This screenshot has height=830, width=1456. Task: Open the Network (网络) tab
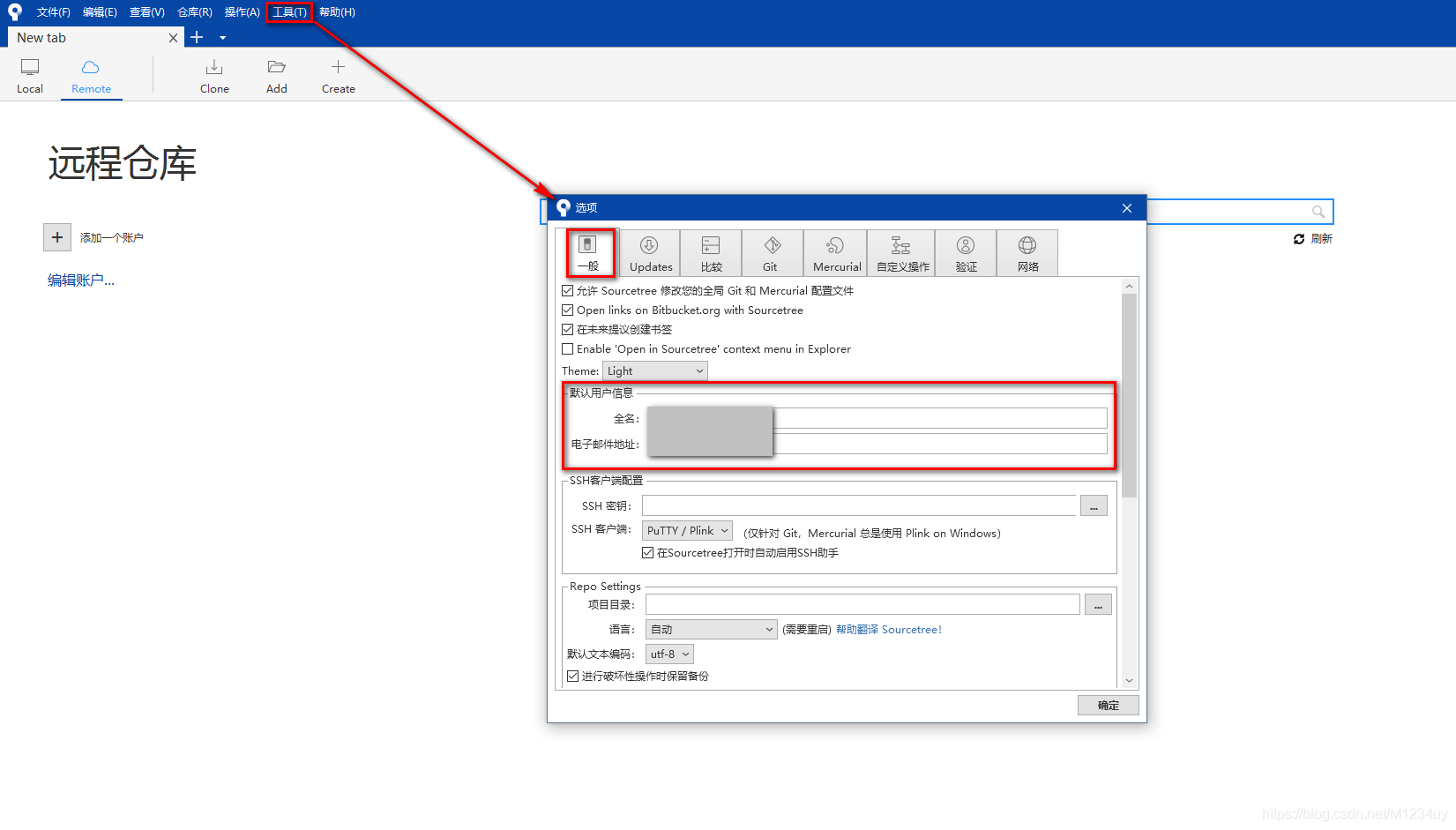1028,253
